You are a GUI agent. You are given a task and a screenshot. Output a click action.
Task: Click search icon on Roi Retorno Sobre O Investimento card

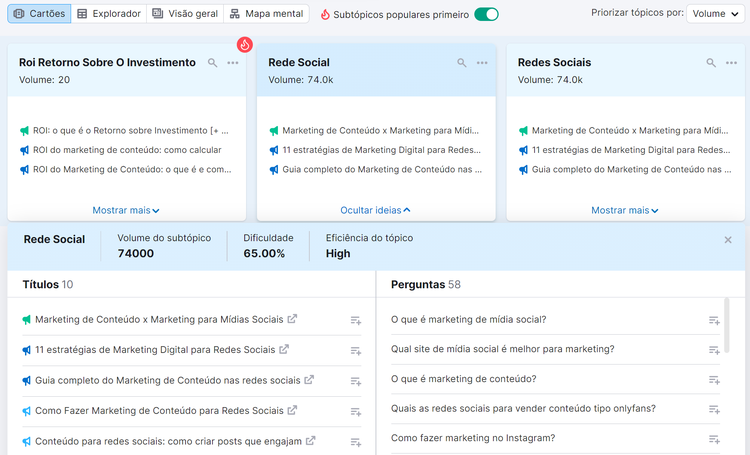(x=212, y=63)
